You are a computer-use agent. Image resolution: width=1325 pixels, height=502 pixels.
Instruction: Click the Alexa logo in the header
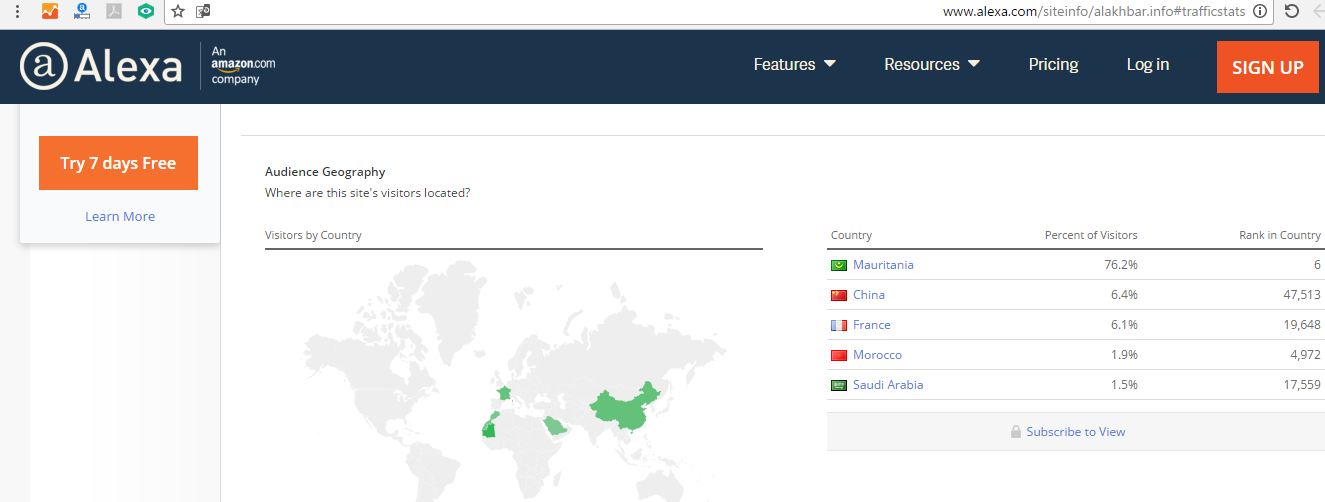point(101,67)
